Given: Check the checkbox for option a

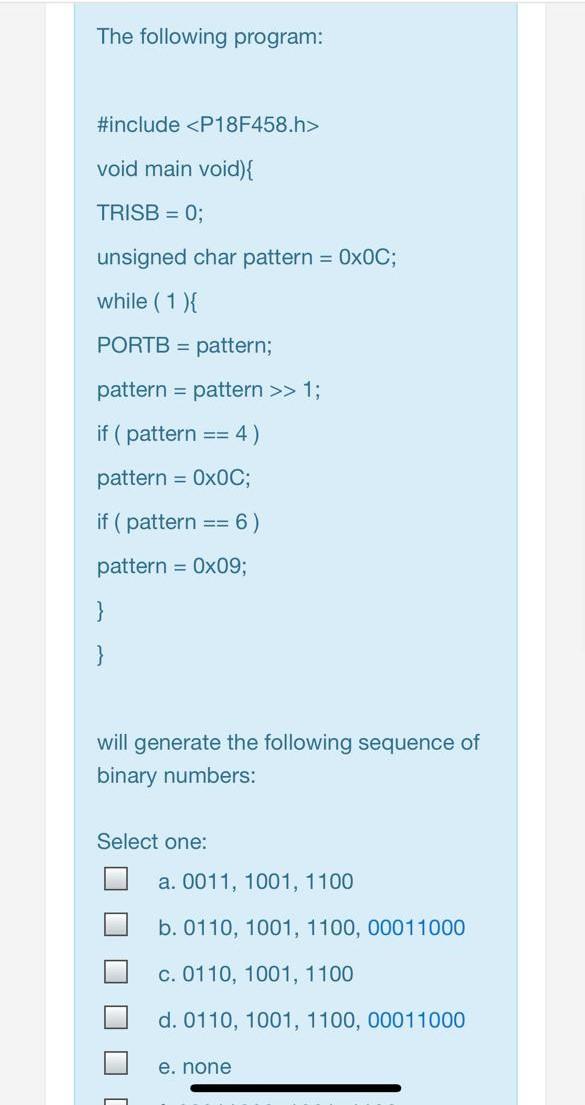Looking at the screenshot, I should pyautogui.click(x=115, y=878).
